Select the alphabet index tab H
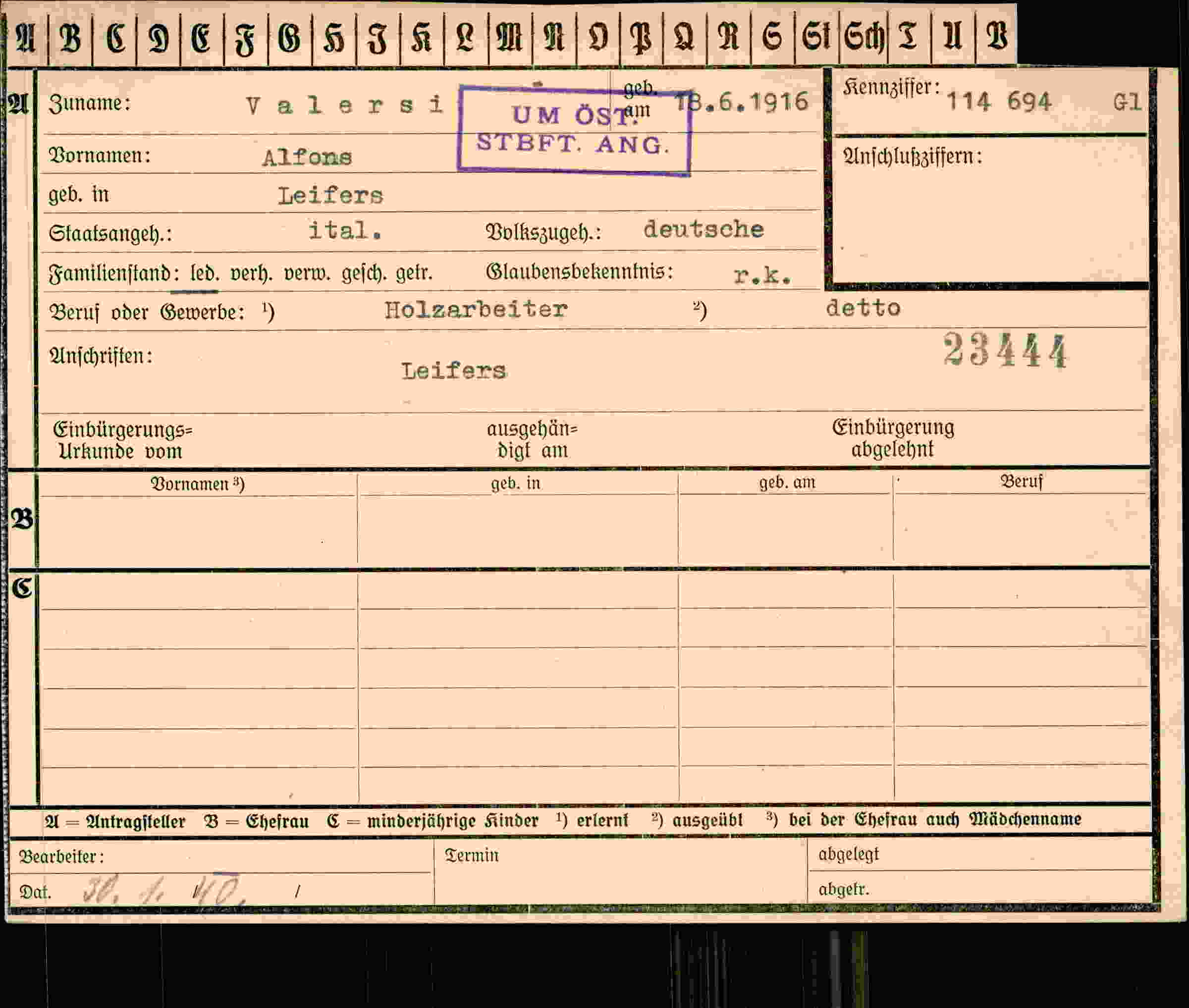The width and height of the screenshot is (1189, 1008). [x=334, y=37]
